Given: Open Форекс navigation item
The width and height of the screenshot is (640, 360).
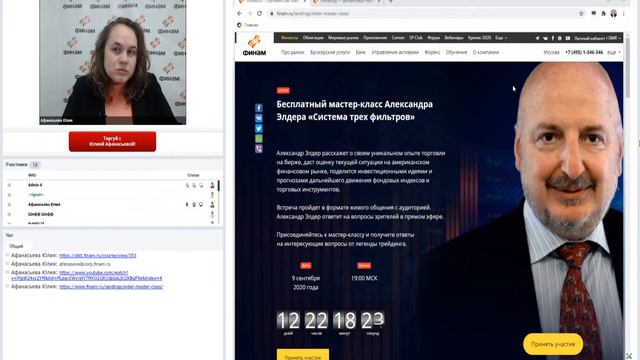Looking at the screenshot, I should pyautogui.click(x=432, y=52).
